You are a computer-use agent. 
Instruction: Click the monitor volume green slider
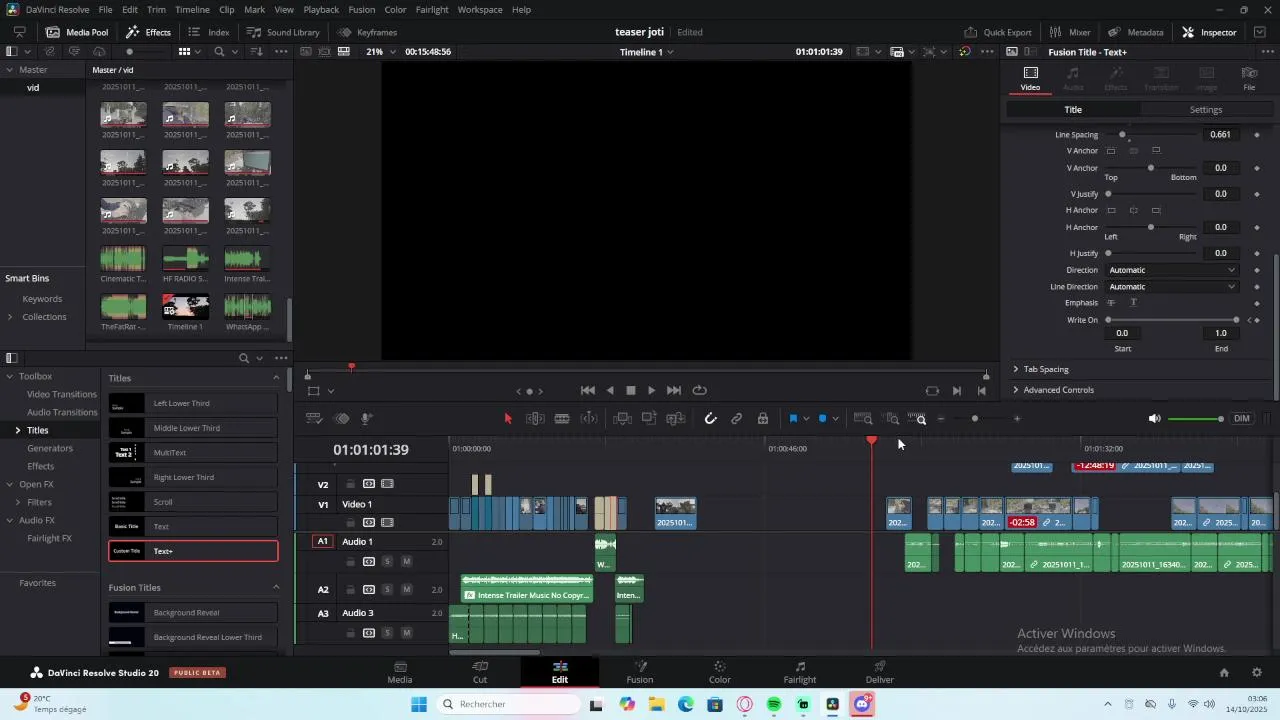tap(1196, 419)
